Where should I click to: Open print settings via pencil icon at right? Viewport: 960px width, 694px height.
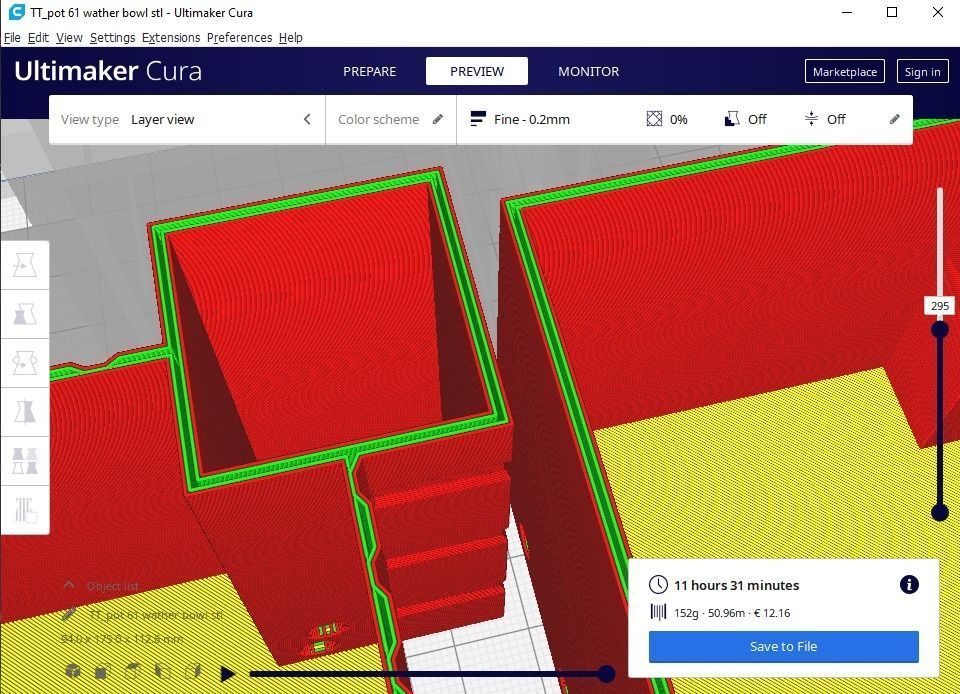tap(894, 119)
